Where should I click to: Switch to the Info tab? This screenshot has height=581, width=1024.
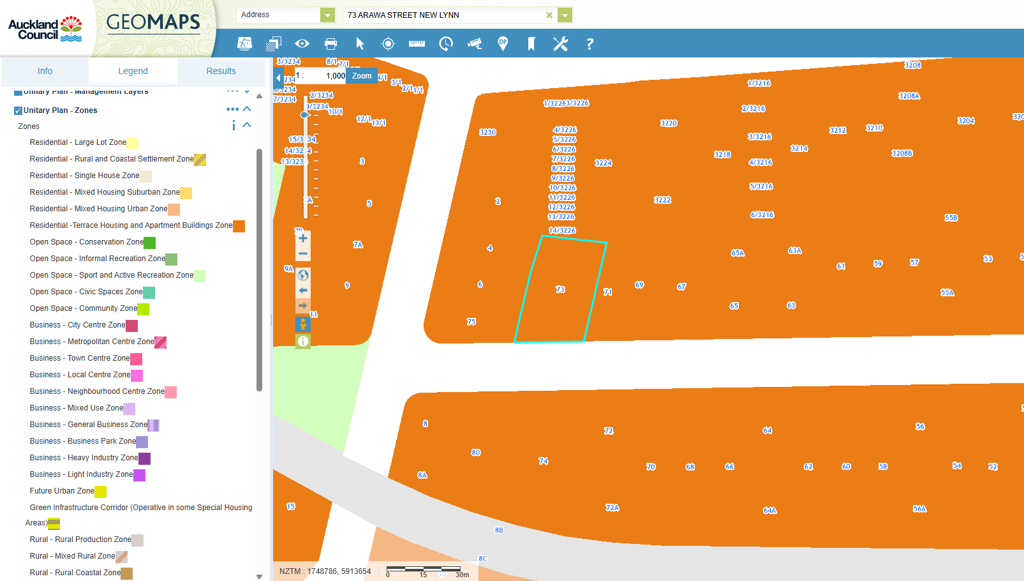point(45,71)
